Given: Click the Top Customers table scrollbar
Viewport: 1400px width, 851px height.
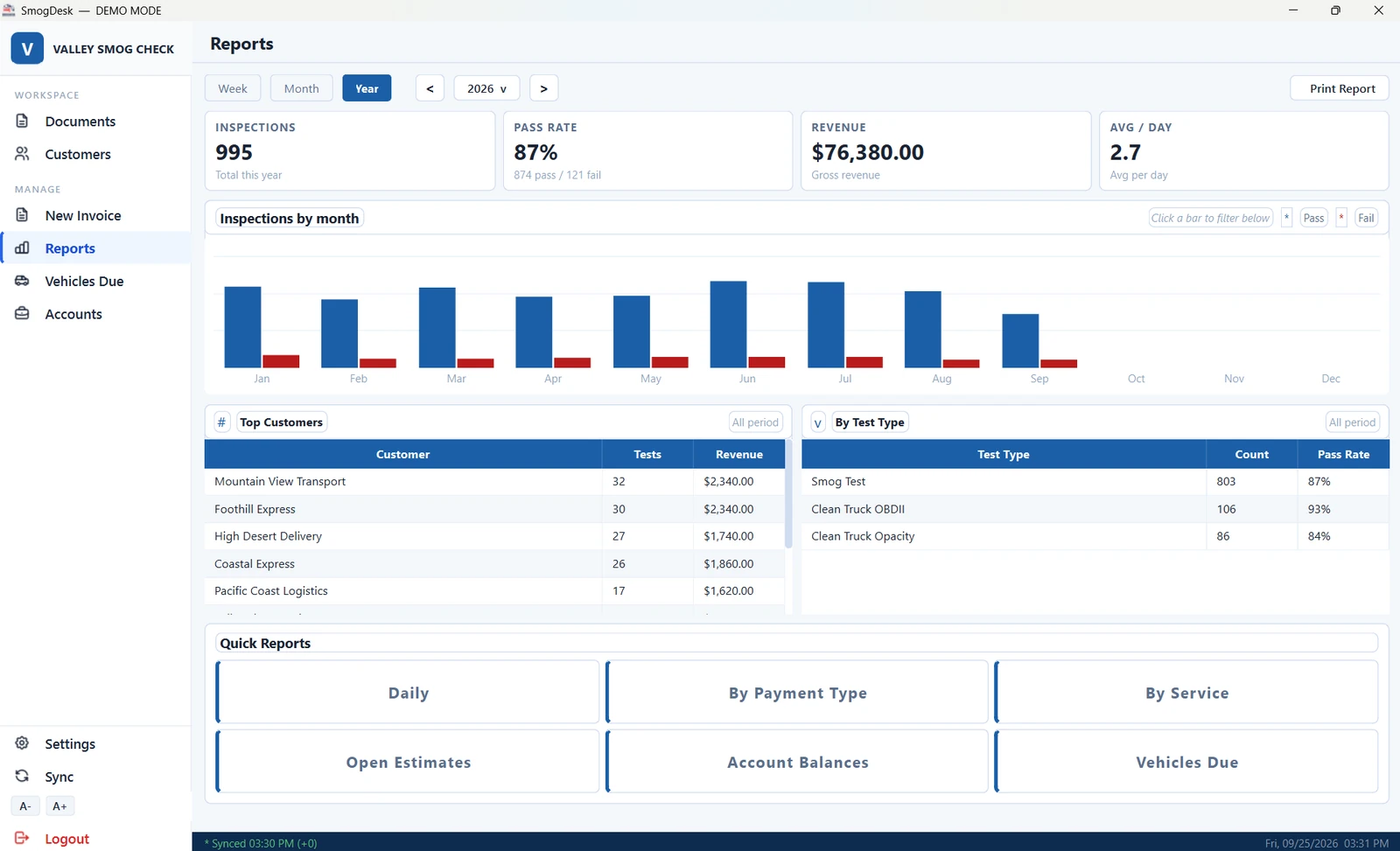Looking at the screenshot, I should [788, 494].
